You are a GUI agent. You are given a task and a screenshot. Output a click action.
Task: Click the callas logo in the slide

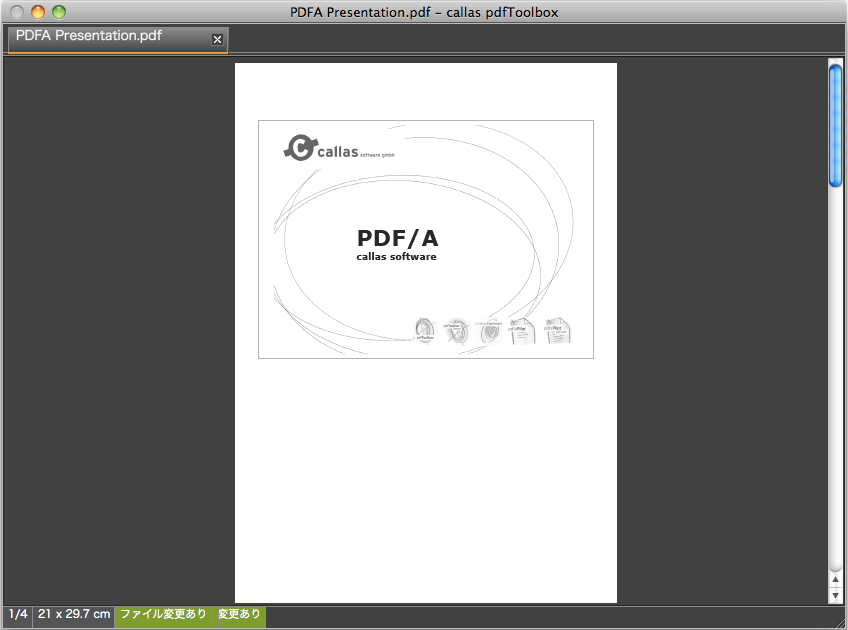click(x=339, y=148)
